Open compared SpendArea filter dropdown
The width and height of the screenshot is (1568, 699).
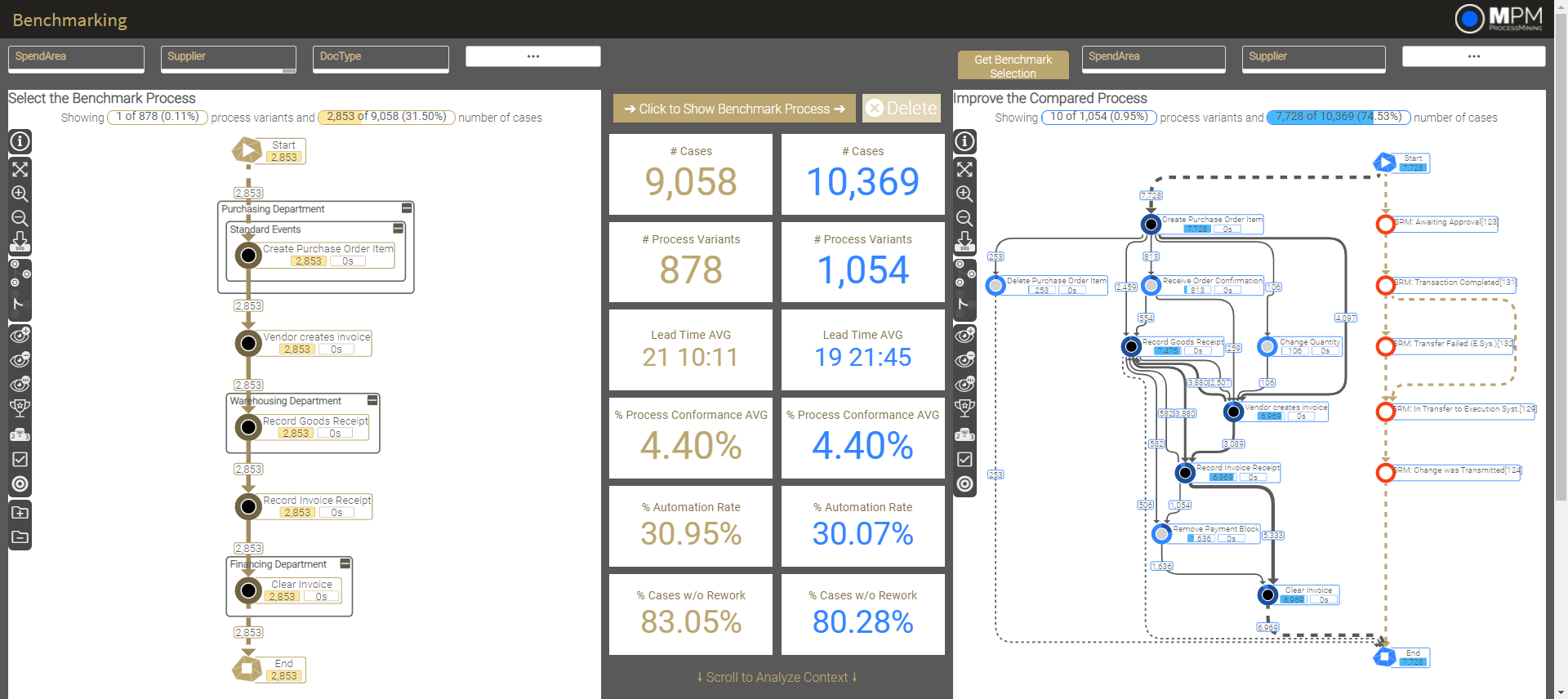[1153, 59]
